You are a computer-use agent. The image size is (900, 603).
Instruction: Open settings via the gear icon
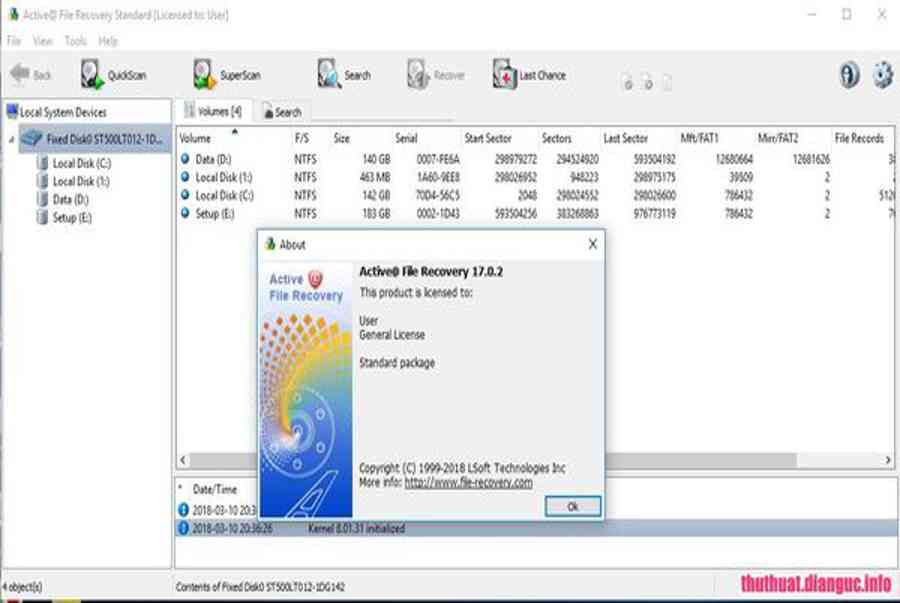(881, 75)
